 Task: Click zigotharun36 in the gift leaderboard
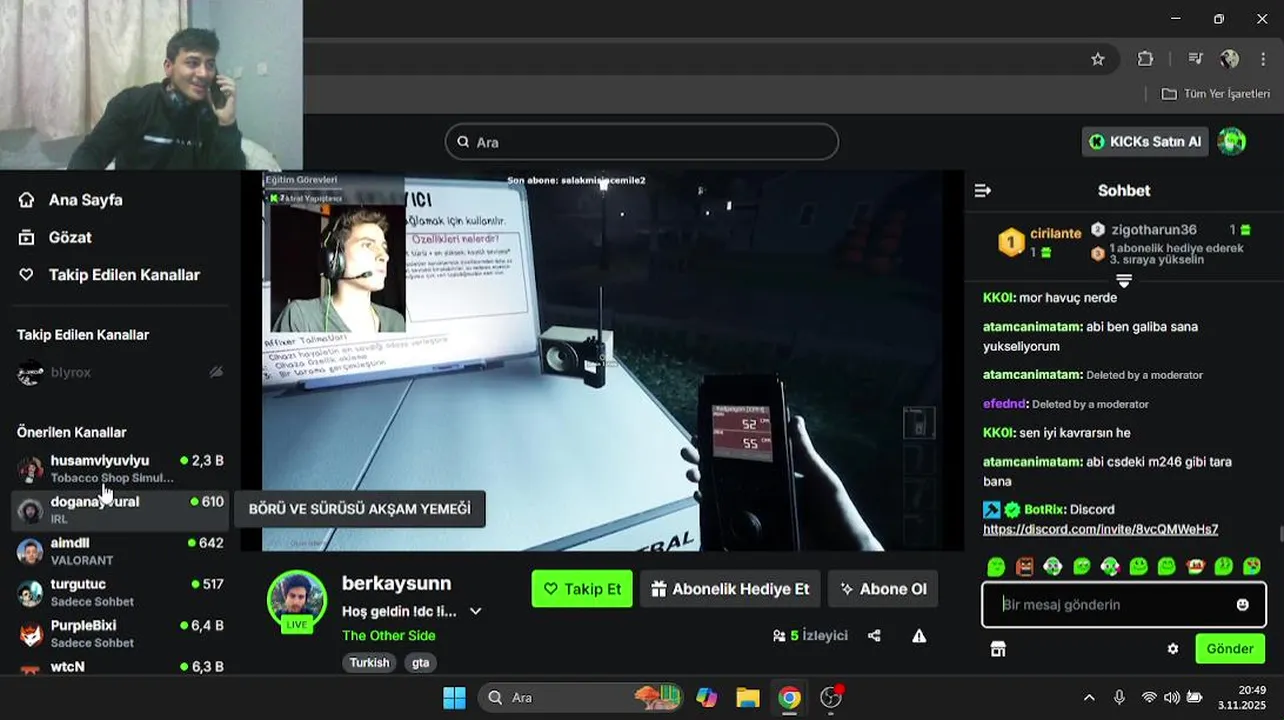coord(1153,230)
